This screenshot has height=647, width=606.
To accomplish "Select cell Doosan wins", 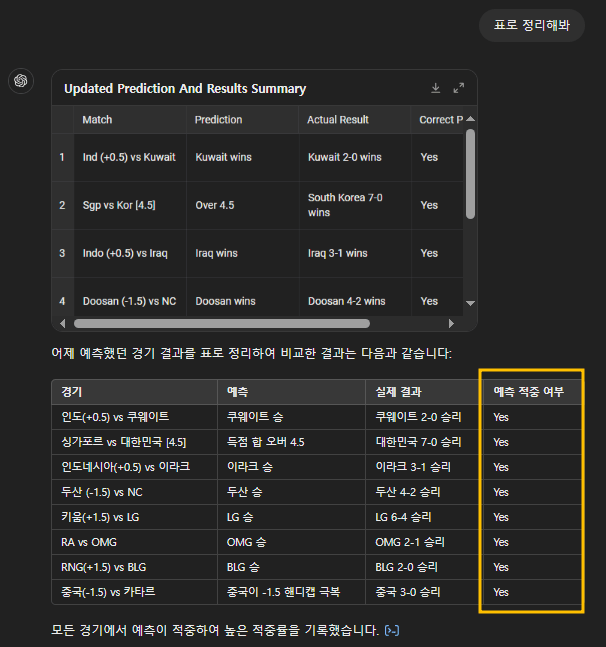I will (x=242, y=297).
